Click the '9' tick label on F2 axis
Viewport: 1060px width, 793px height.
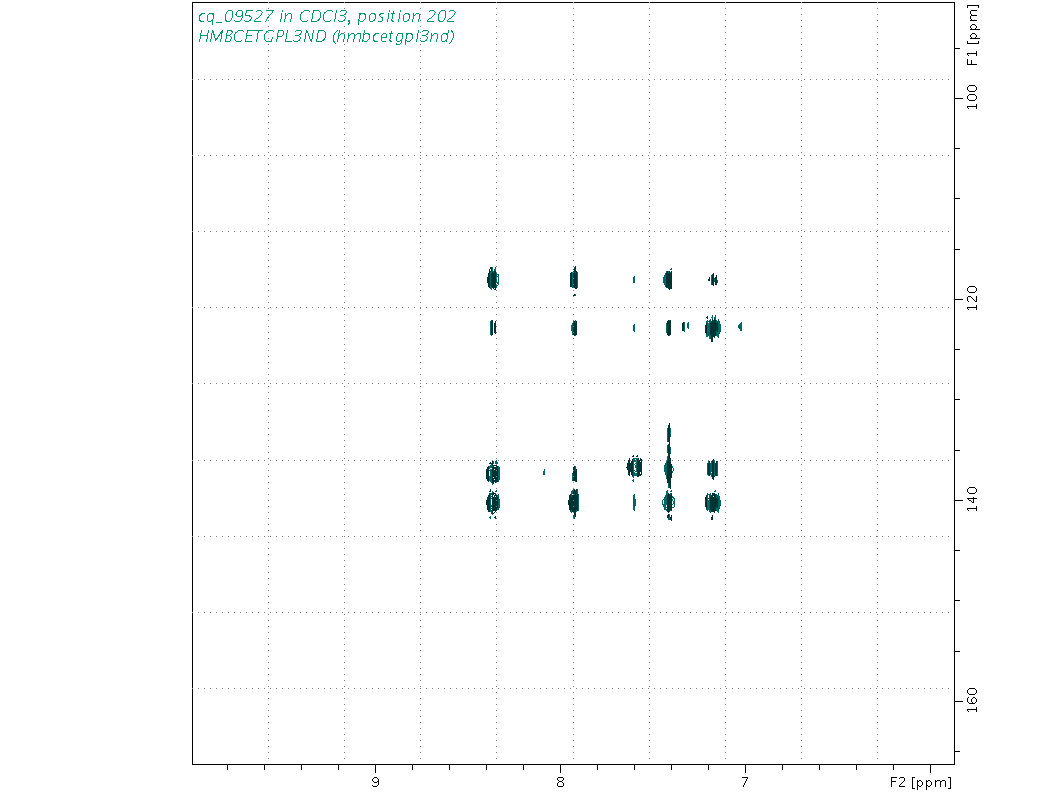[x=375, y=782]
